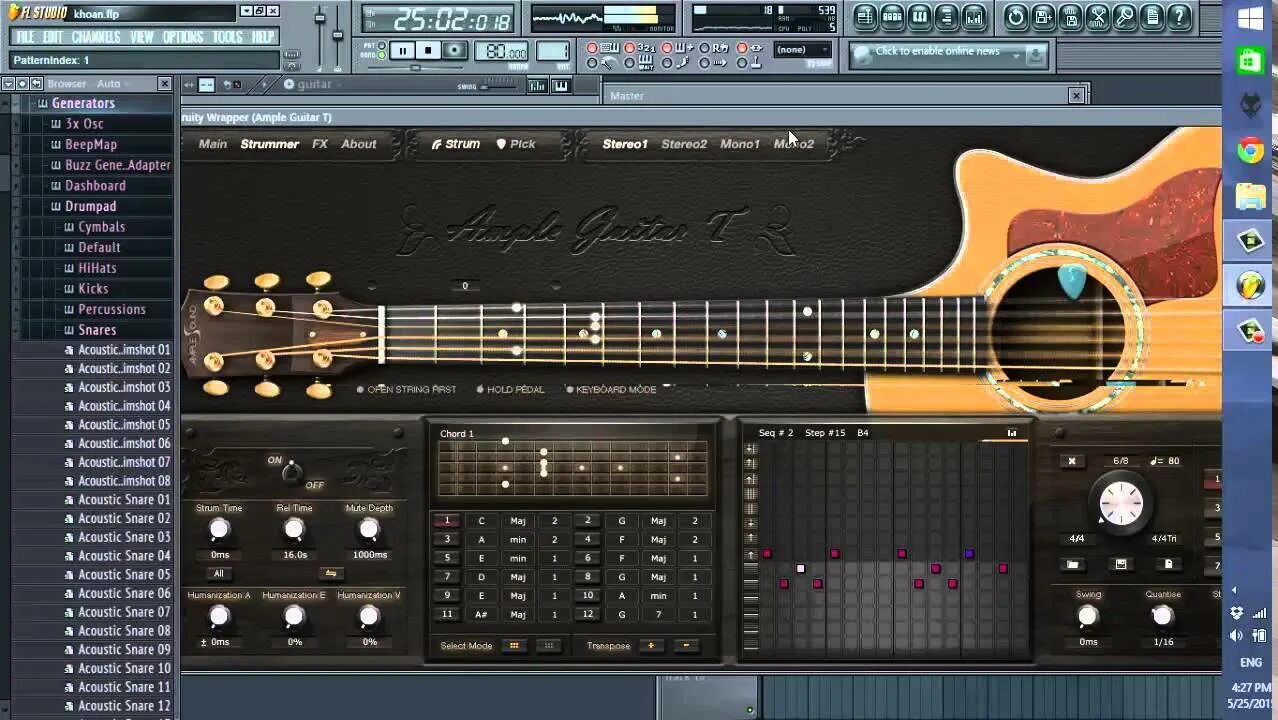The image size is (1278, 720).
Task: Open the piano roll icon
Action: 920,16
